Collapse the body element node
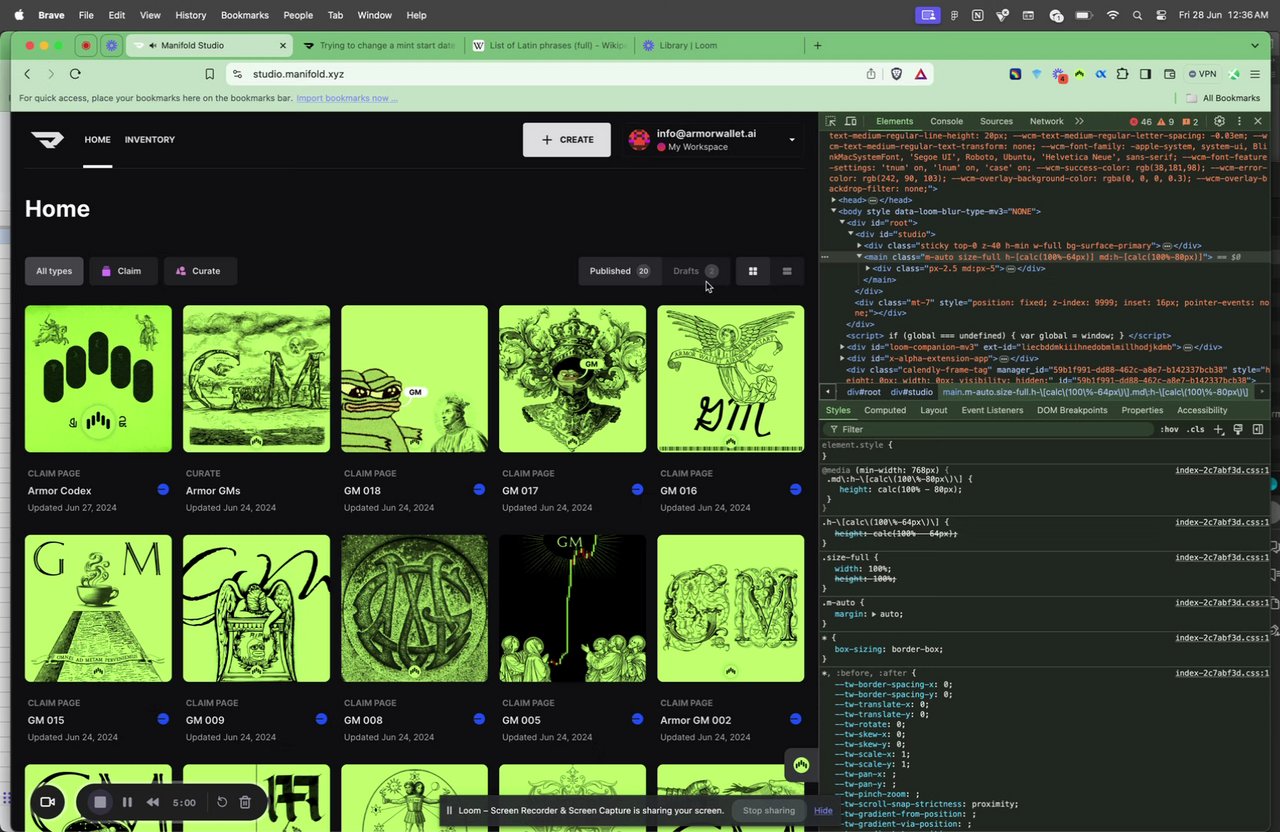The height and width of the screenshot is (832, 1280). tap(834, 211)
